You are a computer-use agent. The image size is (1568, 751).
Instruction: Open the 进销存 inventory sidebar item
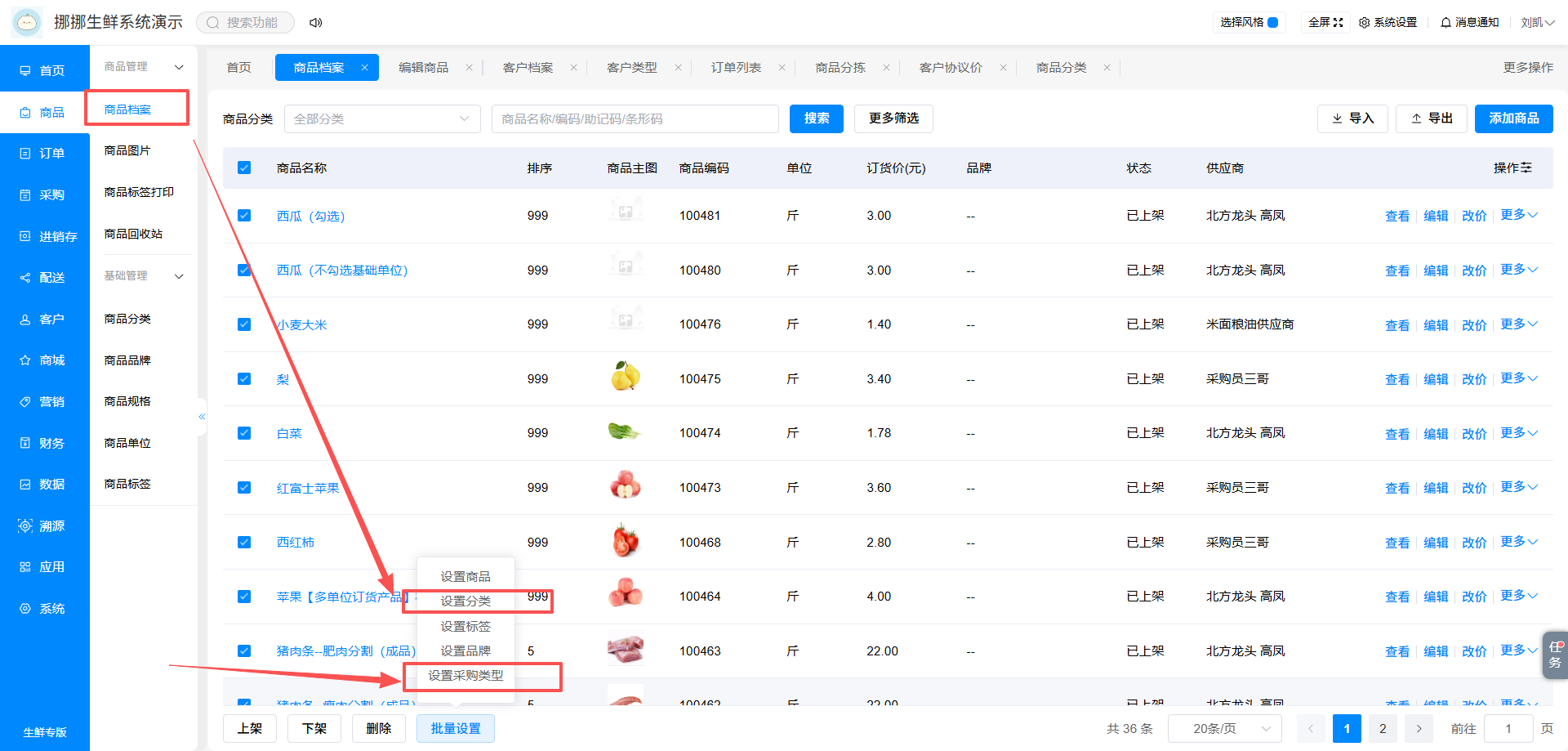pos(45,237)
